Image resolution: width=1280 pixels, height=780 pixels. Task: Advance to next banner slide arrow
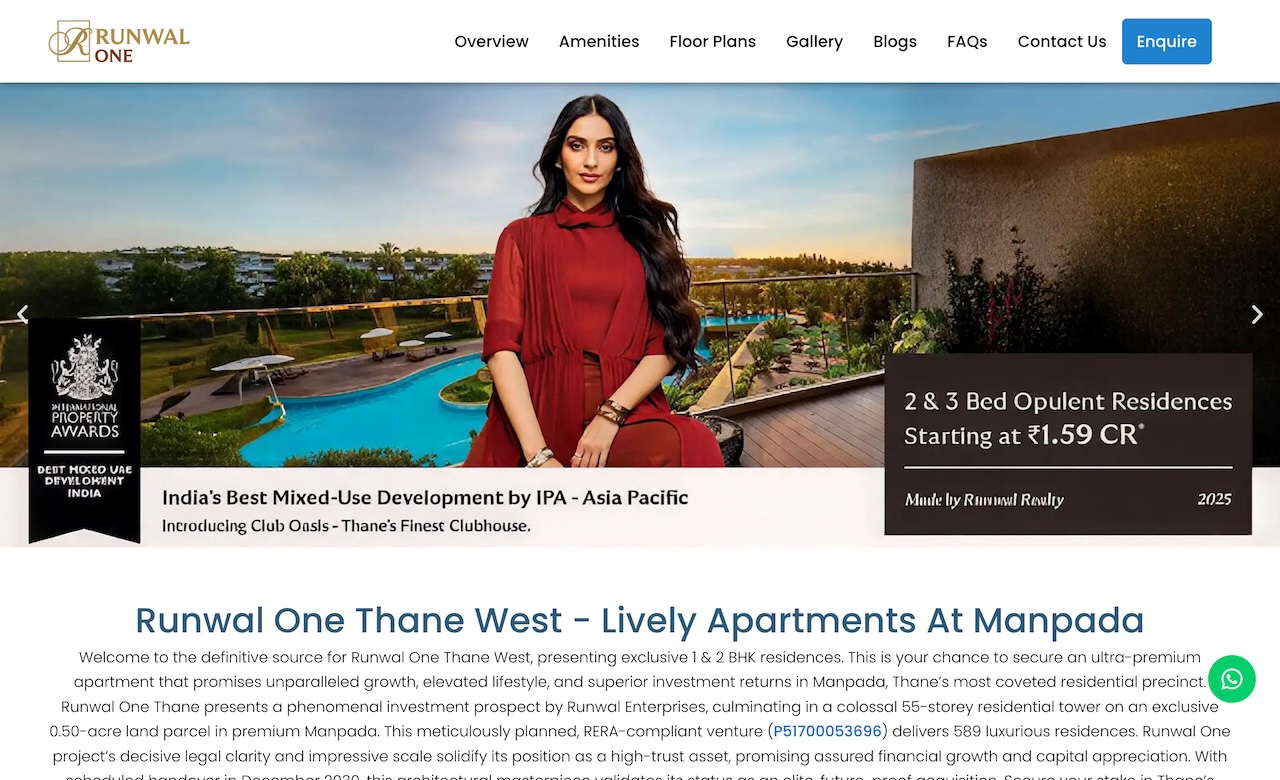1257,314
